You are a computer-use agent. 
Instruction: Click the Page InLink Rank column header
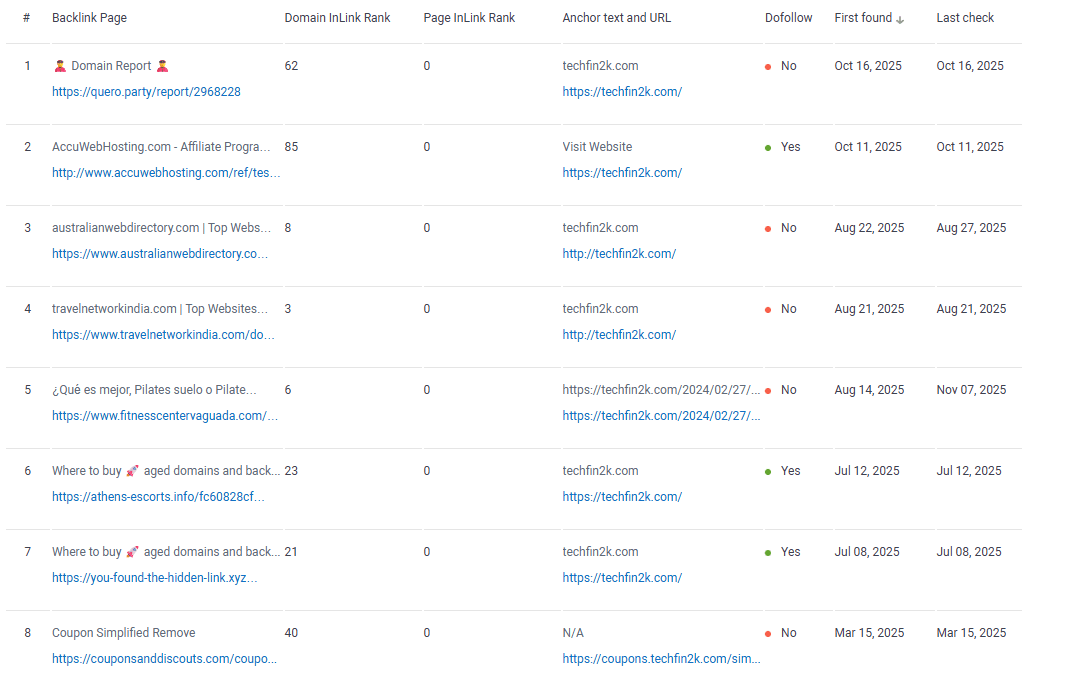pos(469,17)
